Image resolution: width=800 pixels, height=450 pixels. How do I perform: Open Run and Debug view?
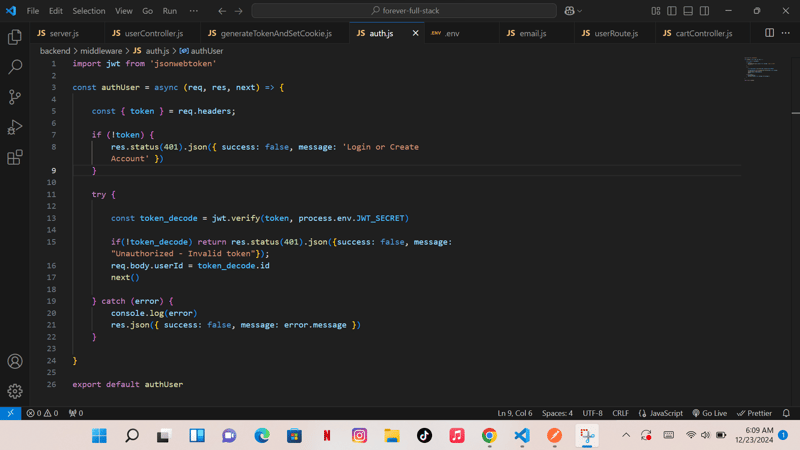(15, 127)
